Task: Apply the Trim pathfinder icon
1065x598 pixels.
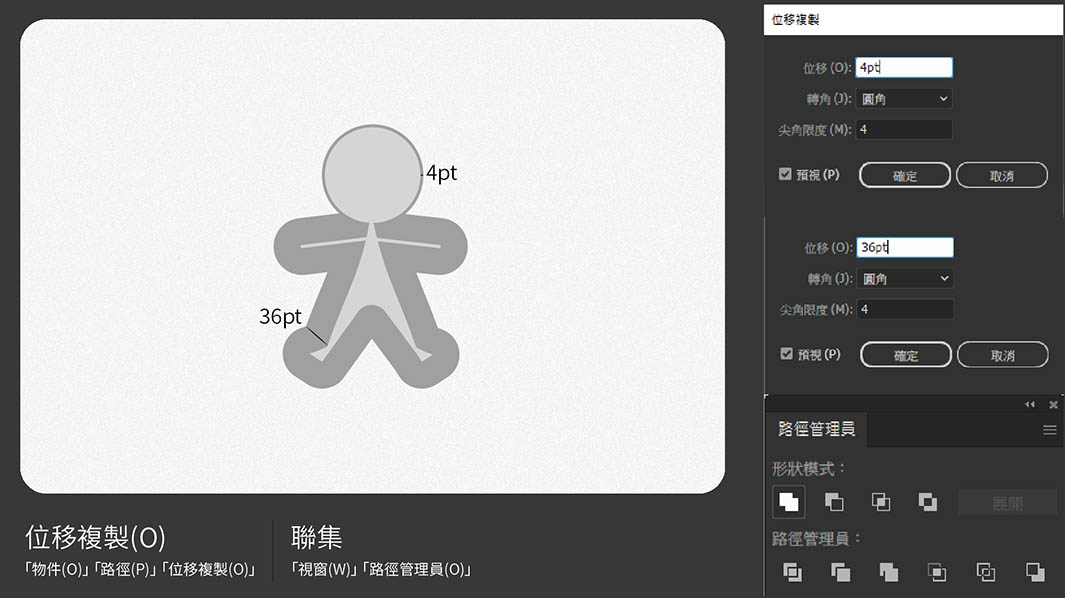Action: [840, 572]
